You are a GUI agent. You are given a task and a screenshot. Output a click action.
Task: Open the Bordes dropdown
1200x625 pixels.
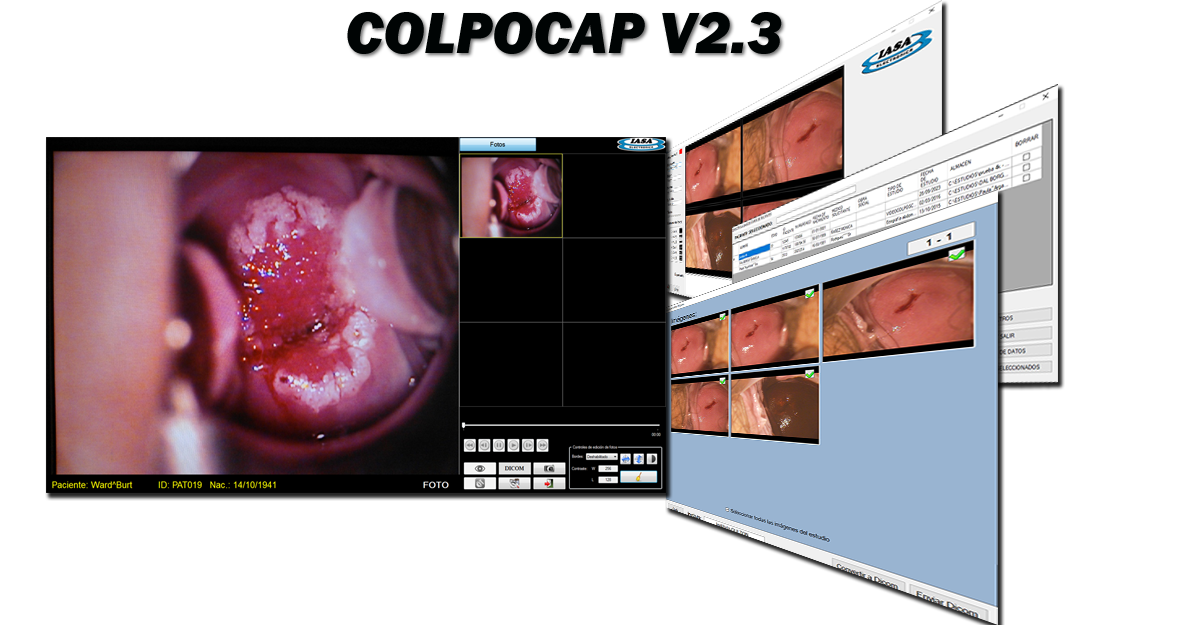[x=601, y=457]
